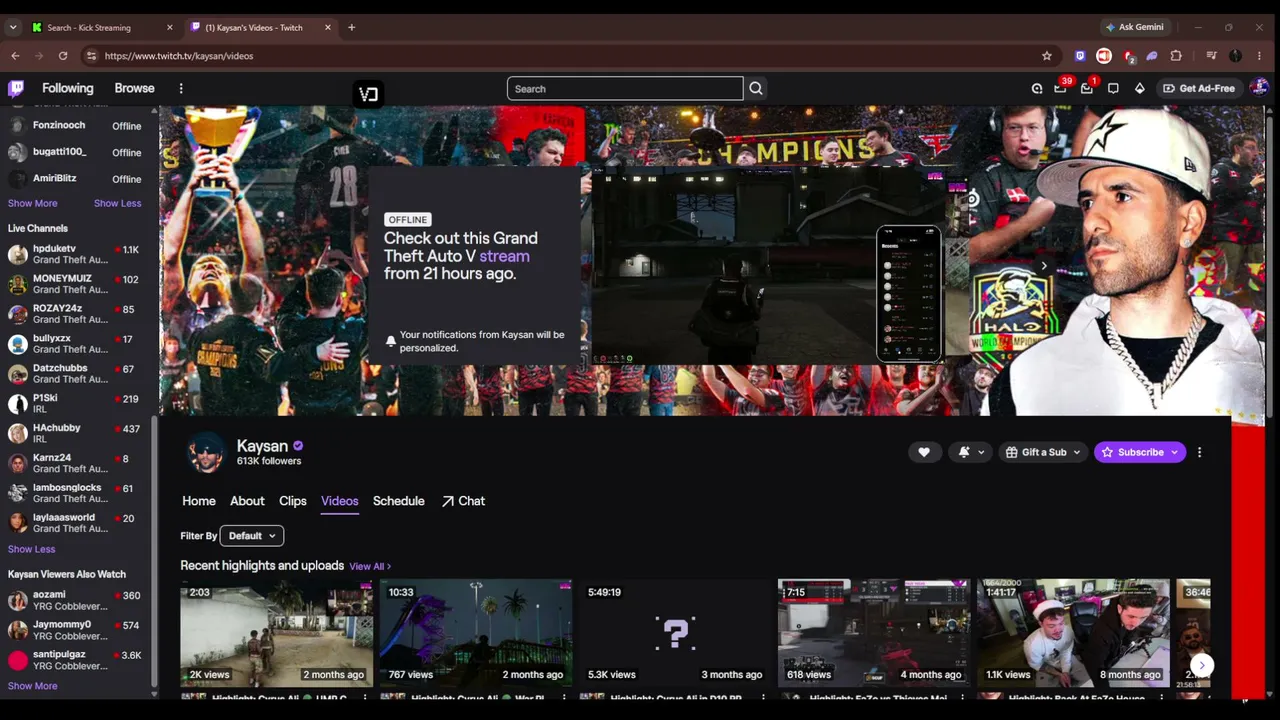Screen dimensions: 1280x720
Task: Click the magnifier search button
Action: click(x=756, y=89)
